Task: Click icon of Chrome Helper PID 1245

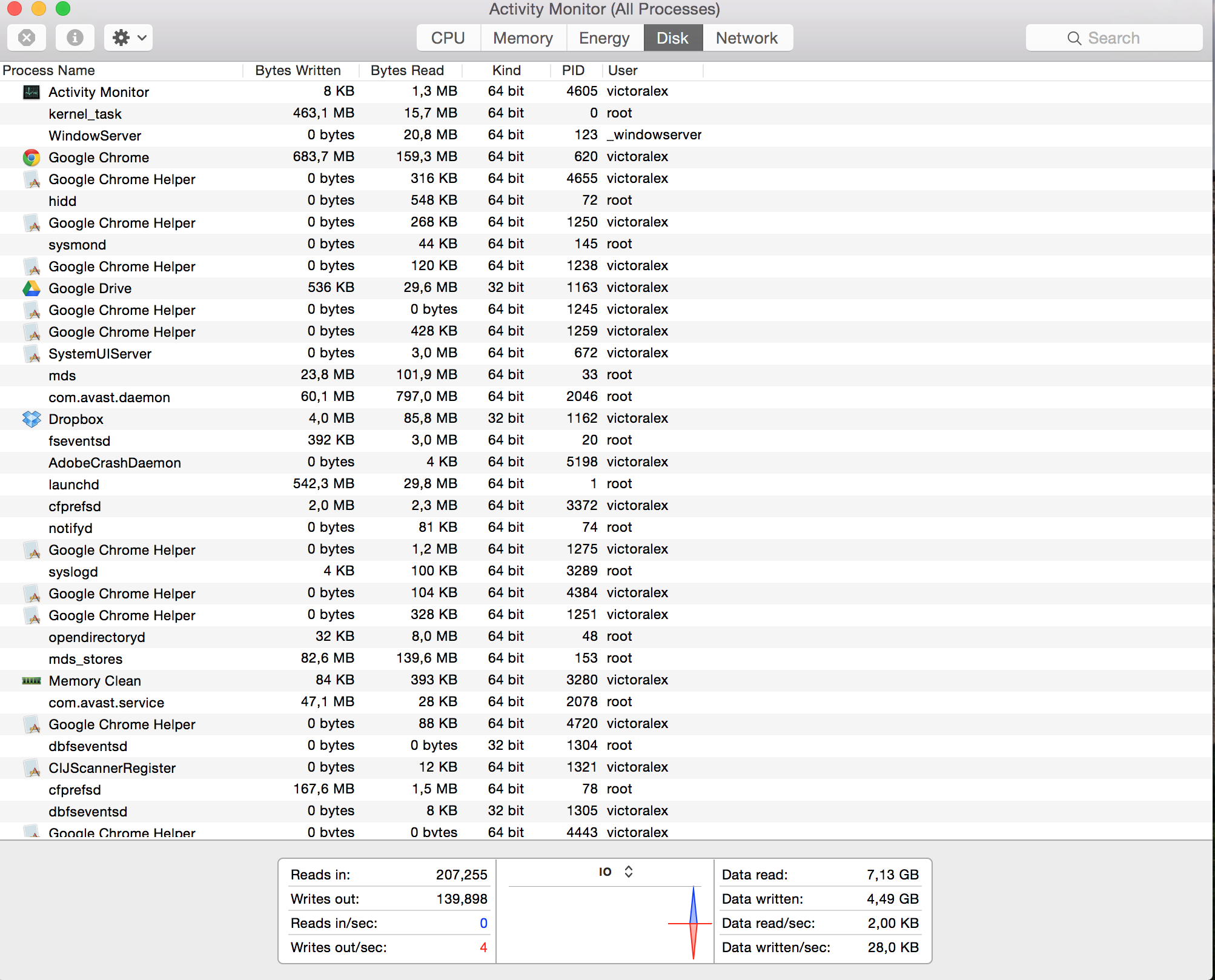Action: click(x=31, y=310)
